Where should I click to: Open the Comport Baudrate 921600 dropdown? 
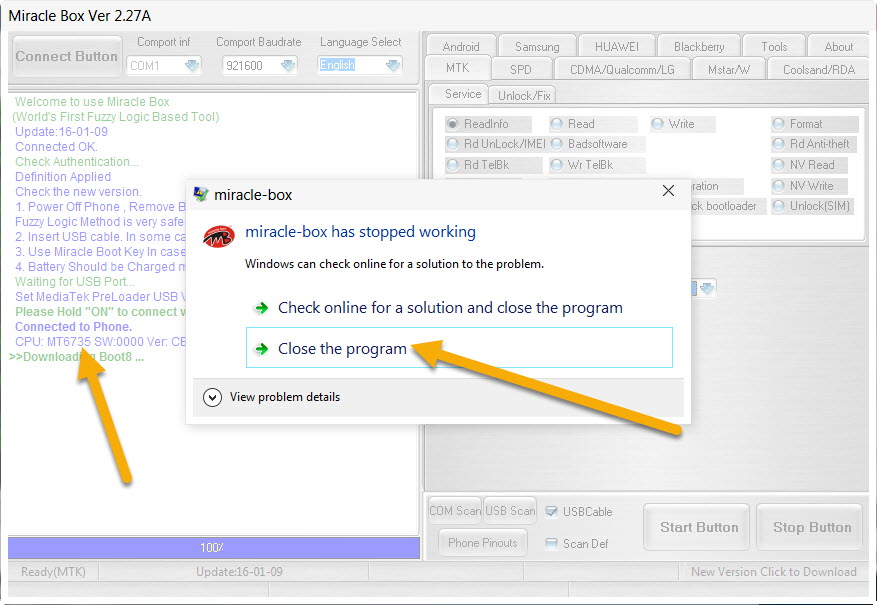pyautogui.click(x=288, y=65)
